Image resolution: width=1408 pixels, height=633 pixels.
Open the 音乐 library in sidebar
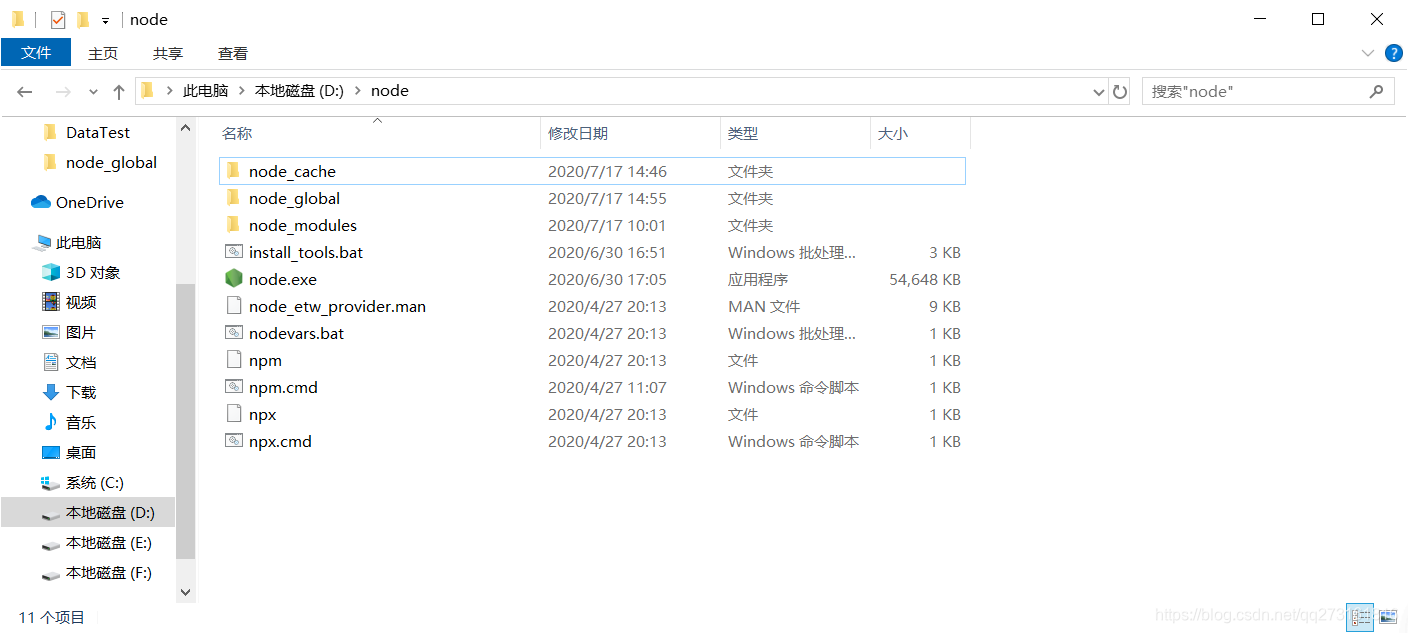[81, 422]
